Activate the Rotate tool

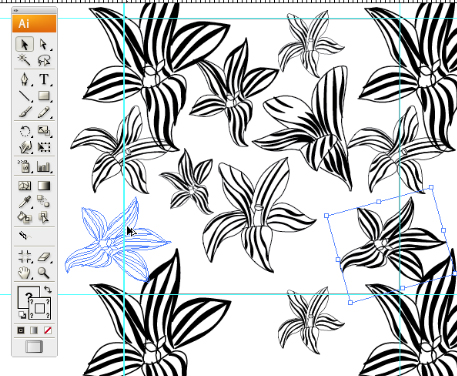25,131
